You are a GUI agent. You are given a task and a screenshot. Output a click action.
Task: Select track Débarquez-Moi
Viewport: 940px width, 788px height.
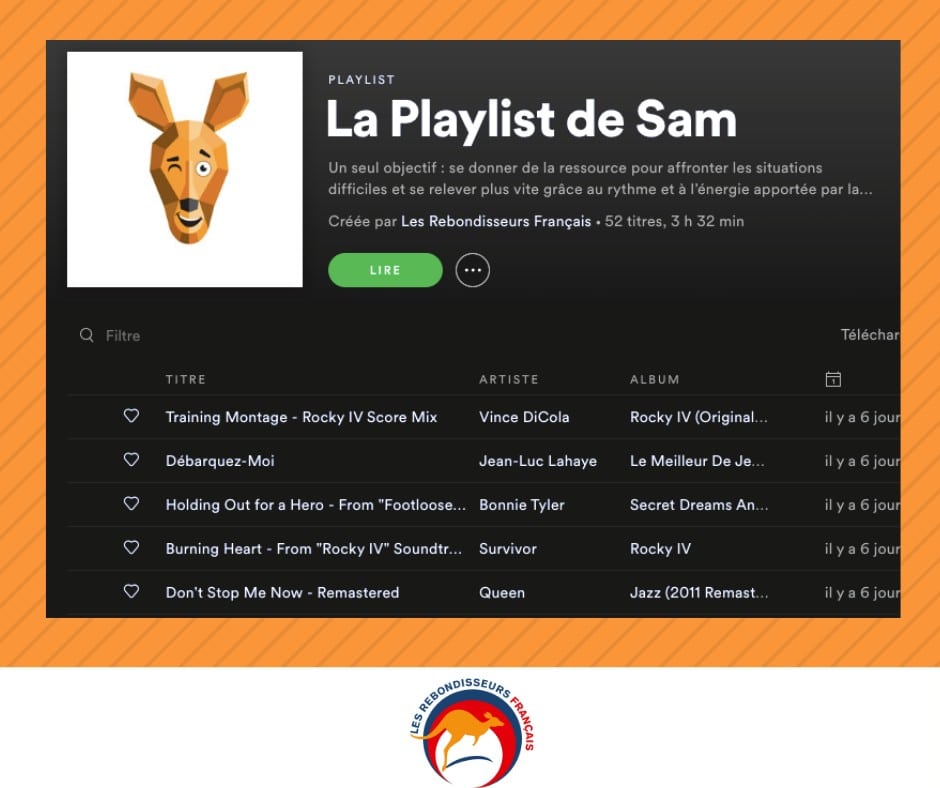point(220,461)
